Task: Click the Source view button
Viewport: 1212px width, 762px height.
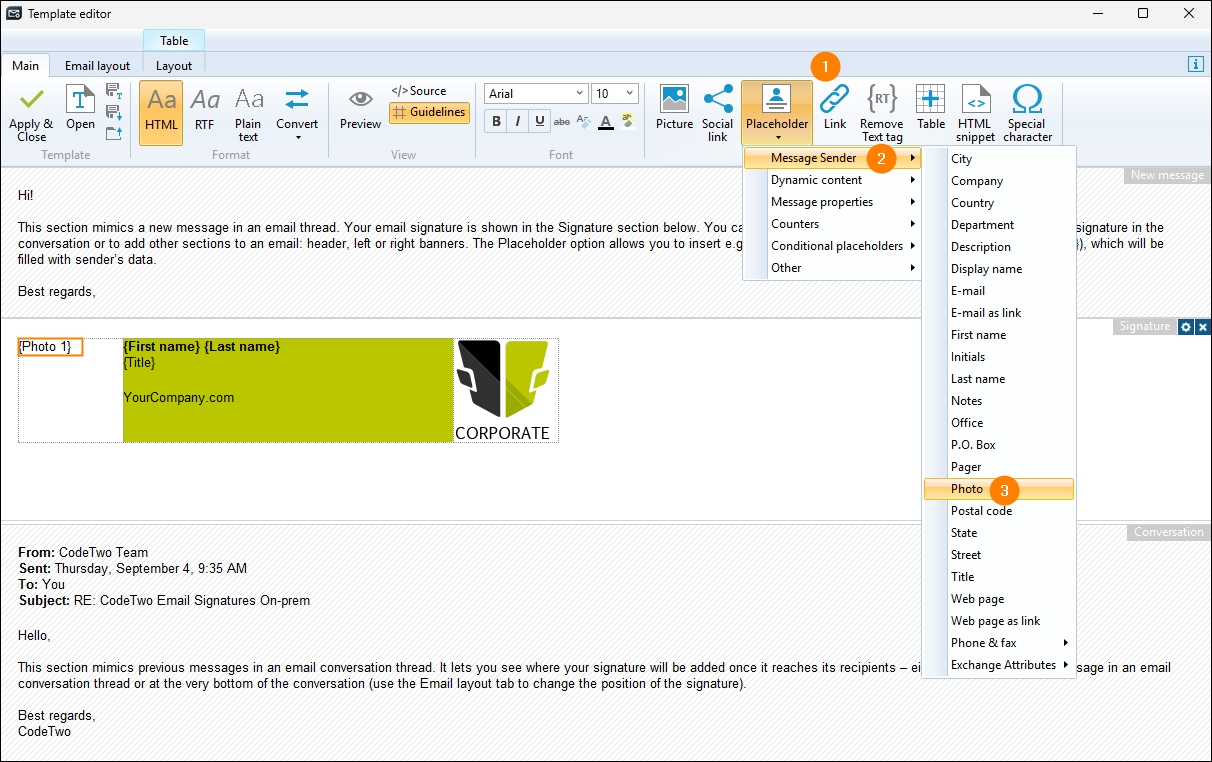Action: [x=419, y=91]
